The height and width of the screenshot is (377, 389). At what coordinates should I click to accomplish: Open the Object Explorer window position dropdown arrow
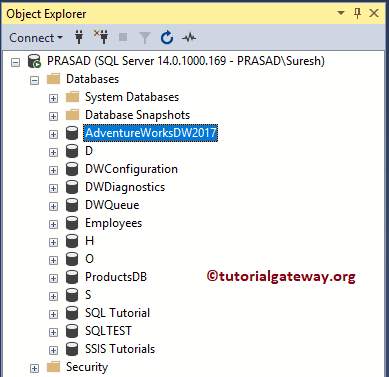click(x=341, y=13)
